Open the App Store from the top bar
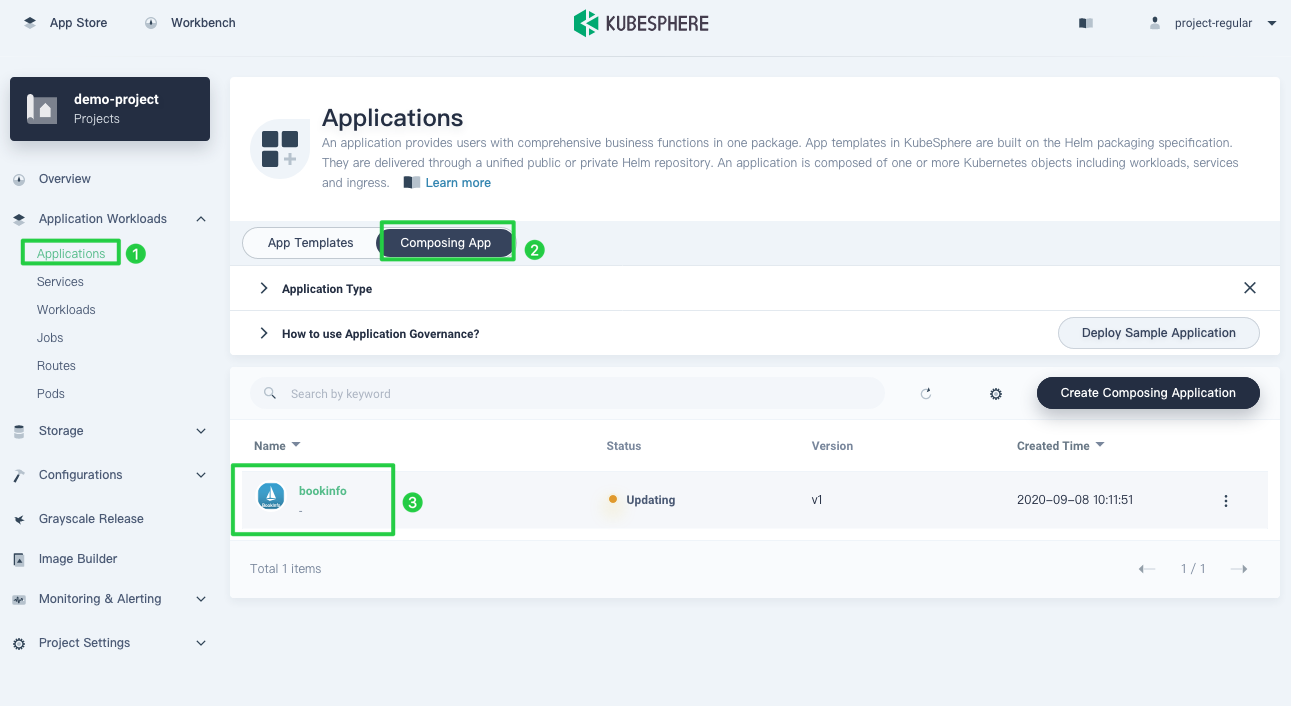Viewport: 1291px width, 706px height. [x=77, y=22]
